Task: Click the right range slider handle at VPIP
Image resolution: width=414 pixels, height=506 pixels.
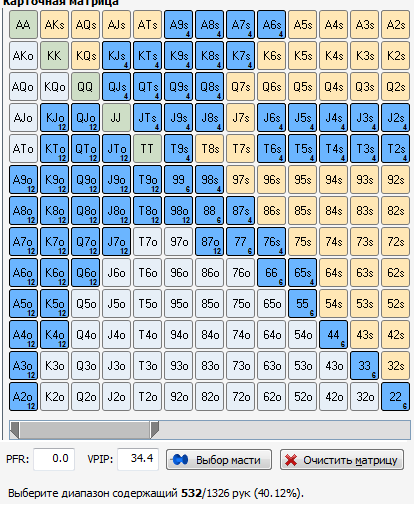Action: (154, 430)
